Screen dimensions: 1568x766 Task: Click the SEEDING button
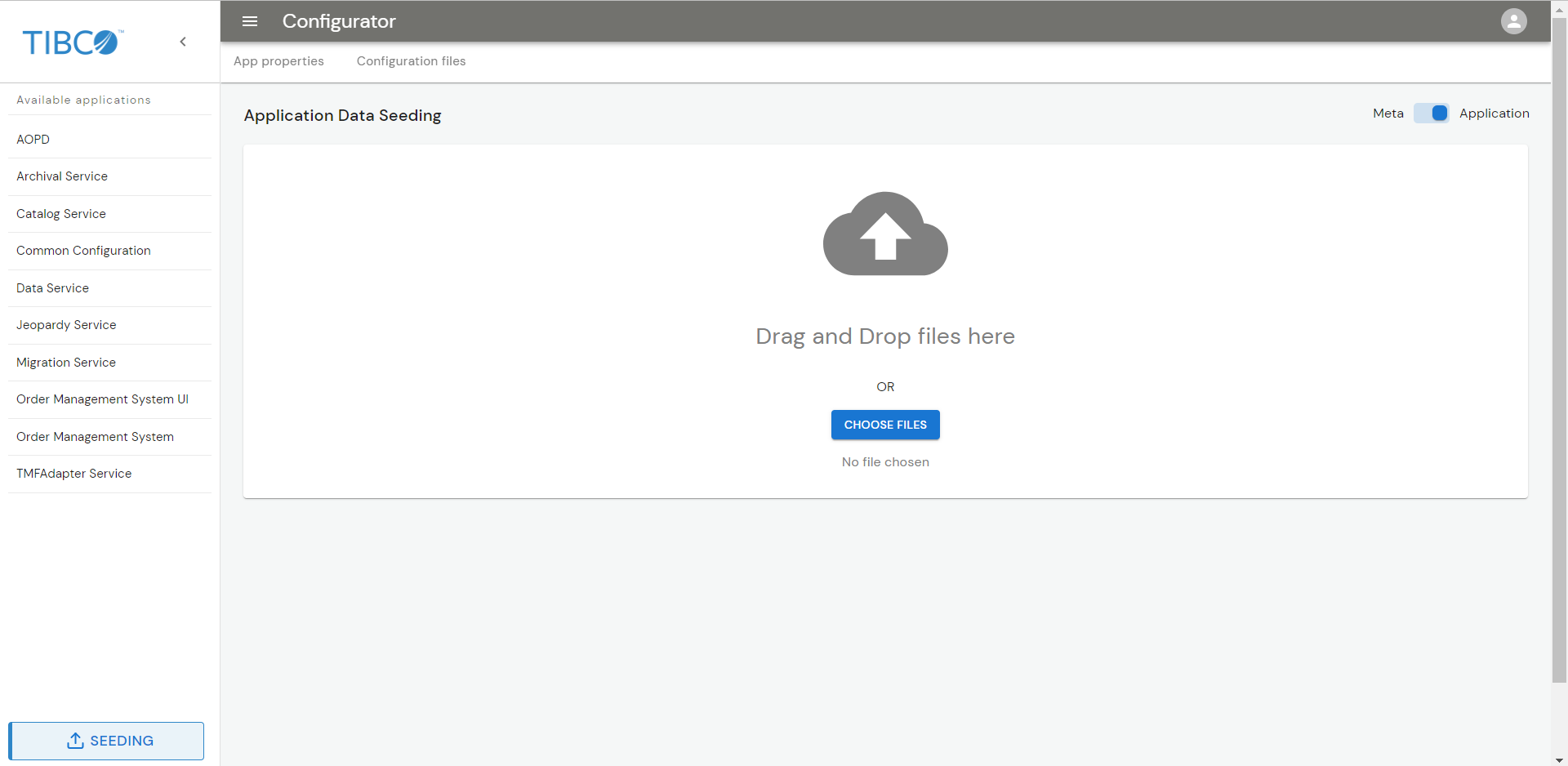click(x=106, y=741)
